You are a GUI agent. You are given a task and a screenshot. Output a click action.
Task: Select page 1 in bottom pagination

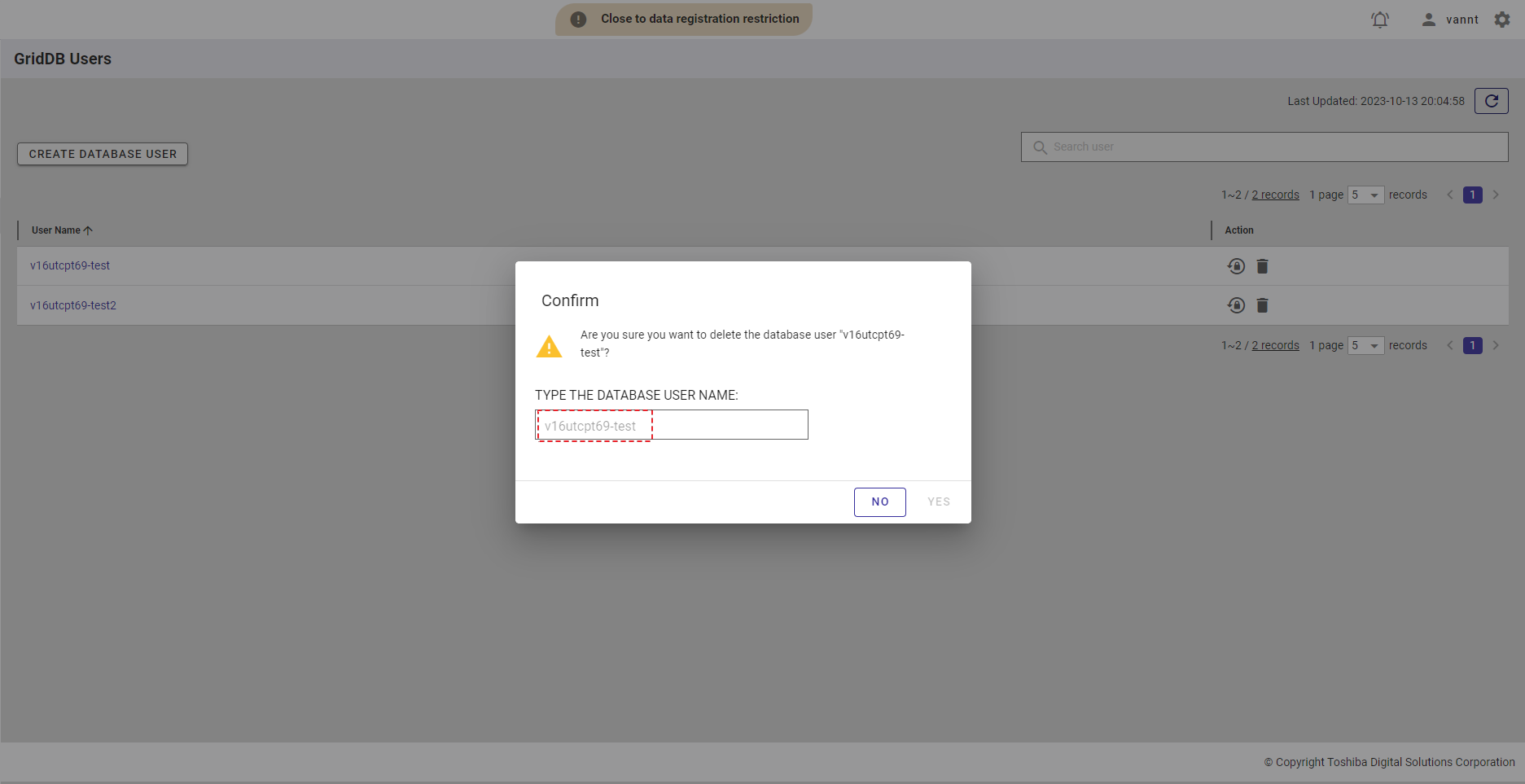pos(1472,346)
